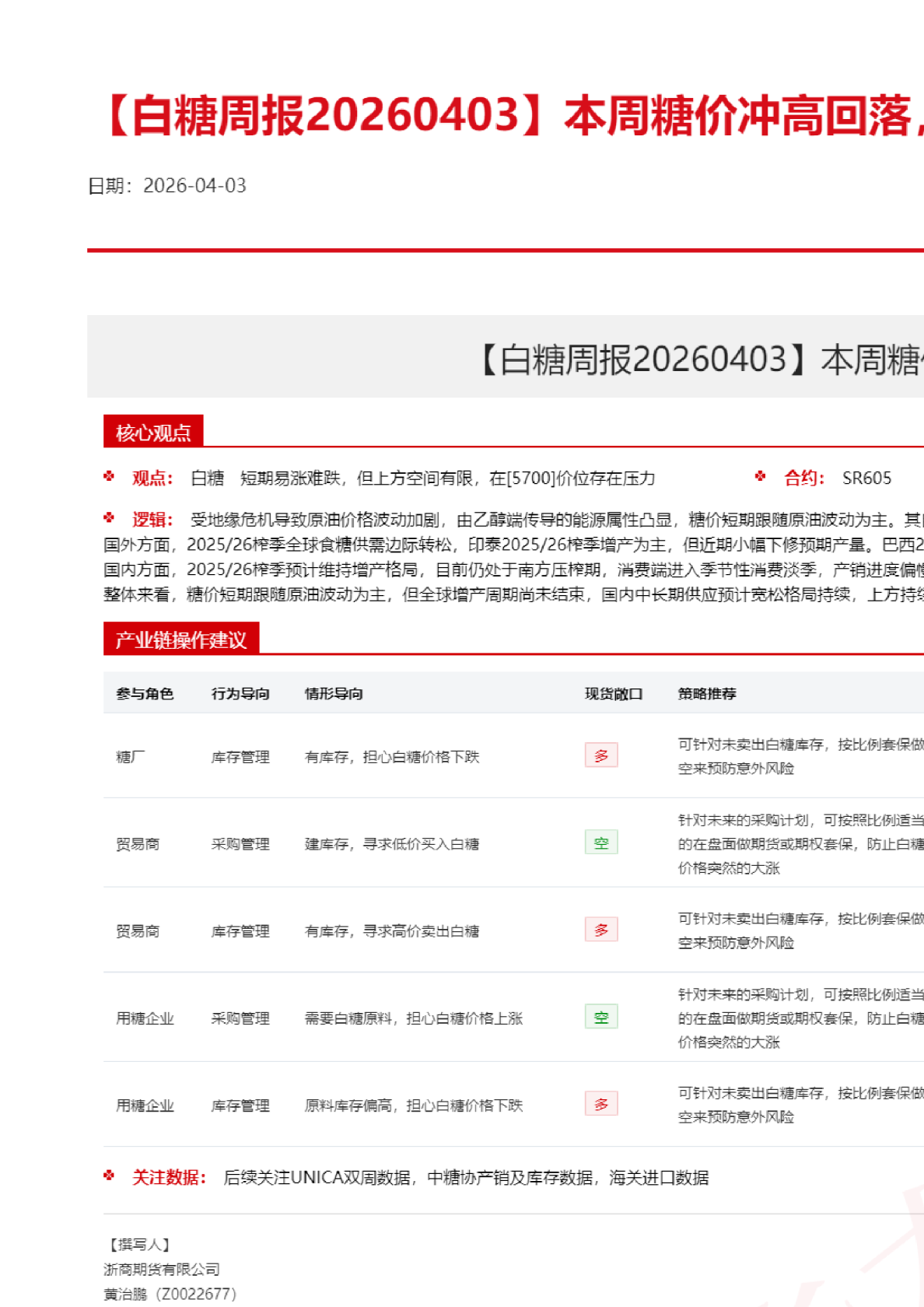Click the 策略推荐 column header
Image resolution: width=924 pixels, height=1307 pixels.
click(707, 693)
